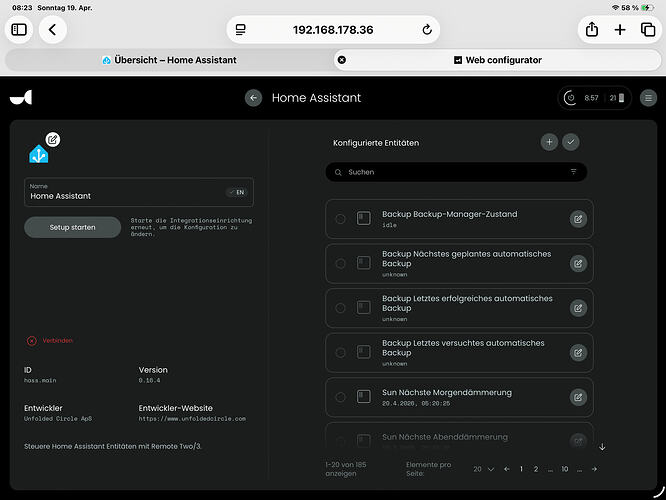
Task: Open the filter icon in the search bar
Action: 574,172
